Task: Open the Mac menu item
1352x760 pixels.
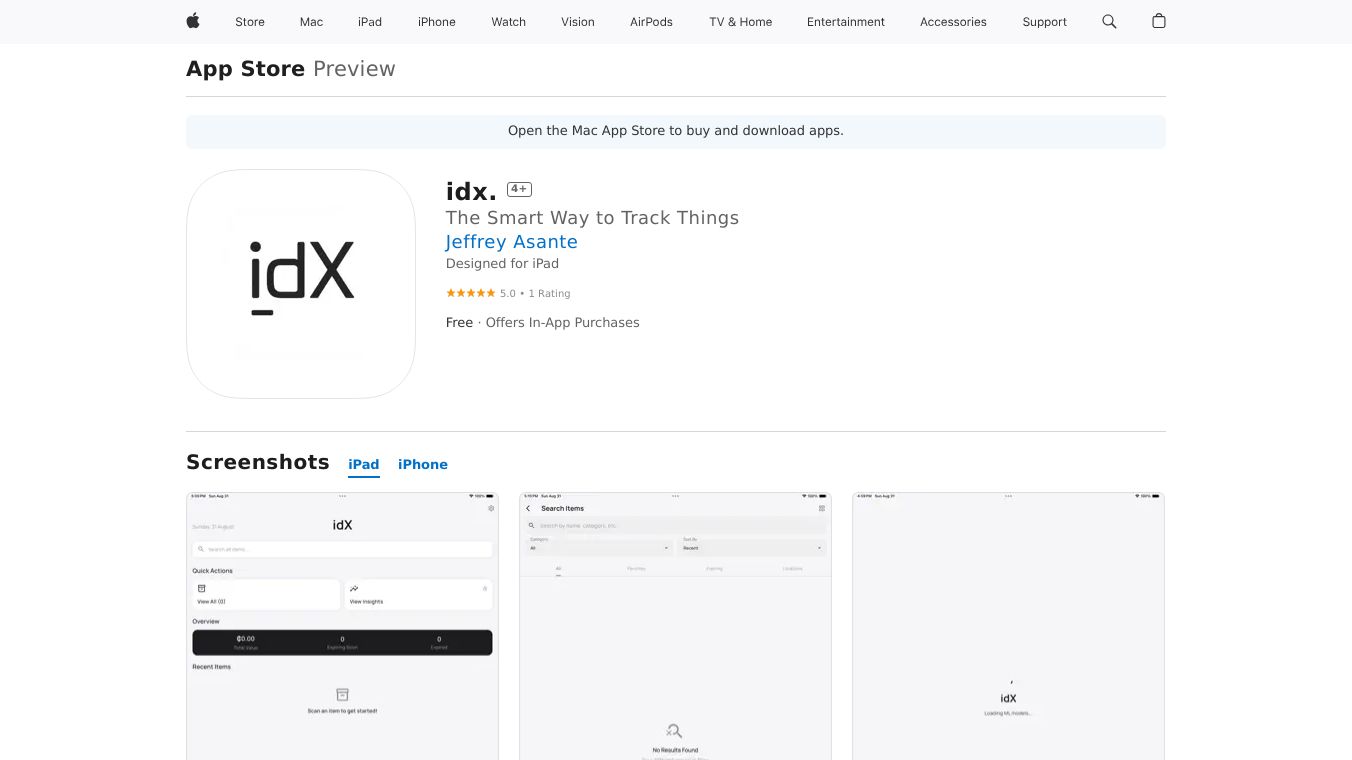Action: tap(312, 22)
